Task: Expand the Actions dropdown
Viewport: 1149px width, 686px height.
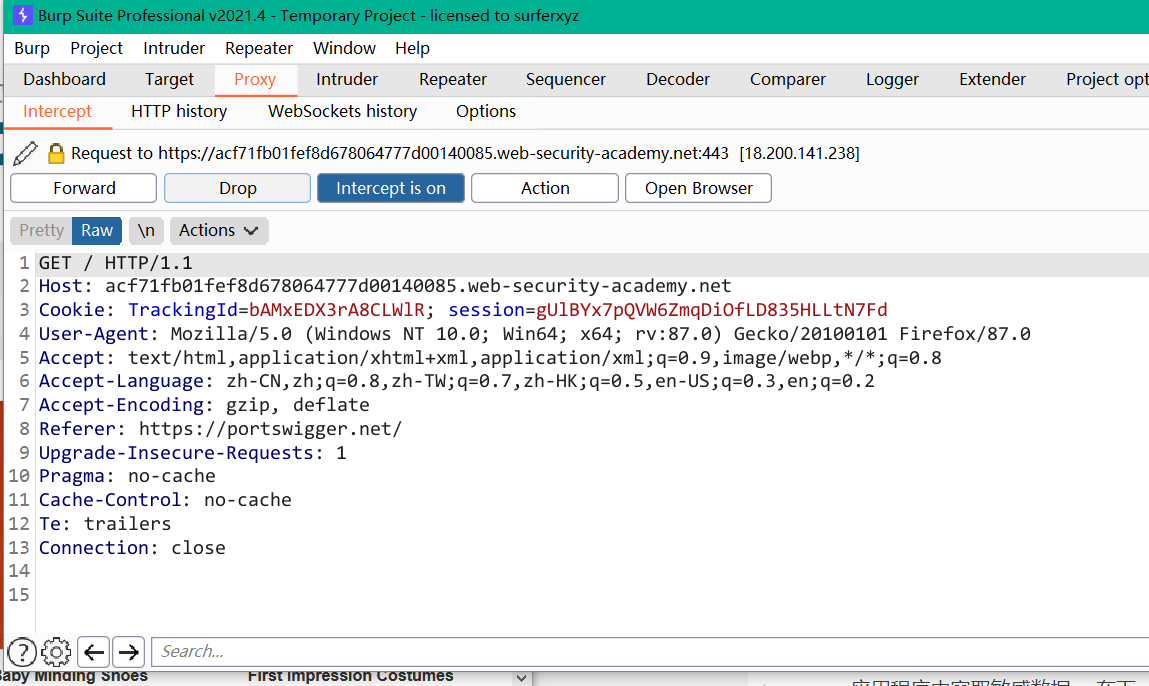Action: coord(219,230)
